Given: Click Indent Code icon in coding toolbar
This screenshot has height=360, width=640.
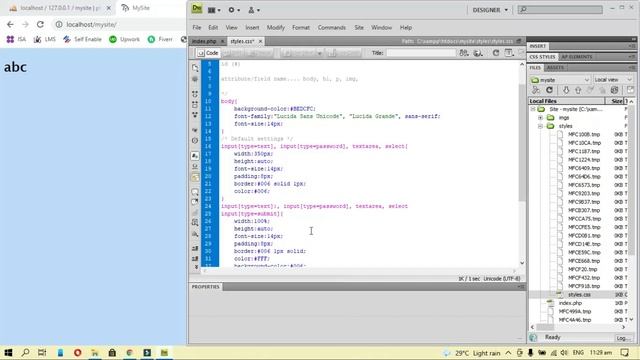Looking at the screenshot, I should tap(195, 249).
